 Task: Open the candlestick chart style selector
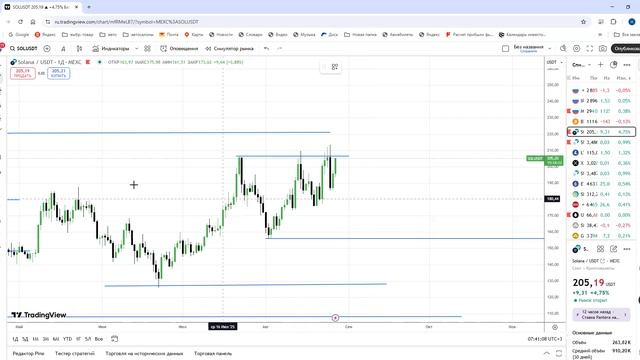point(79,49)
